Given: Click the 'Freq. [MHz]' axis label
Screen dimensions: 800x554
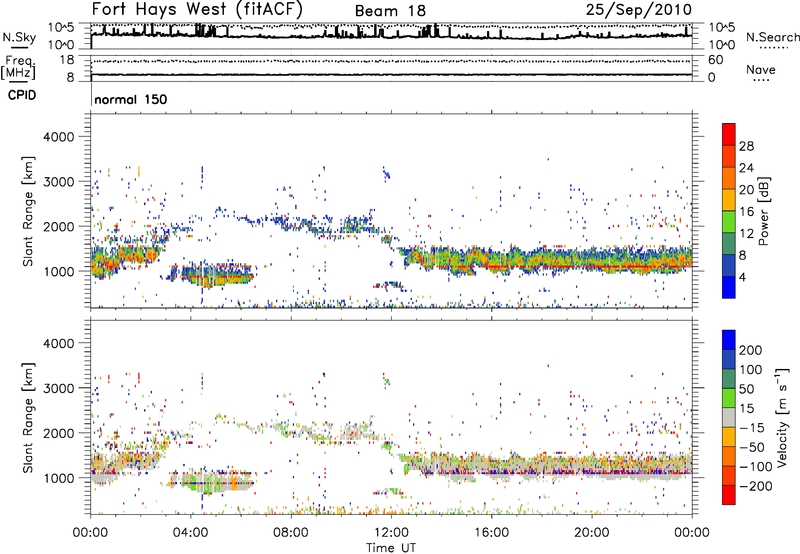Looking at the screenshot, I should tap(18, 68).
